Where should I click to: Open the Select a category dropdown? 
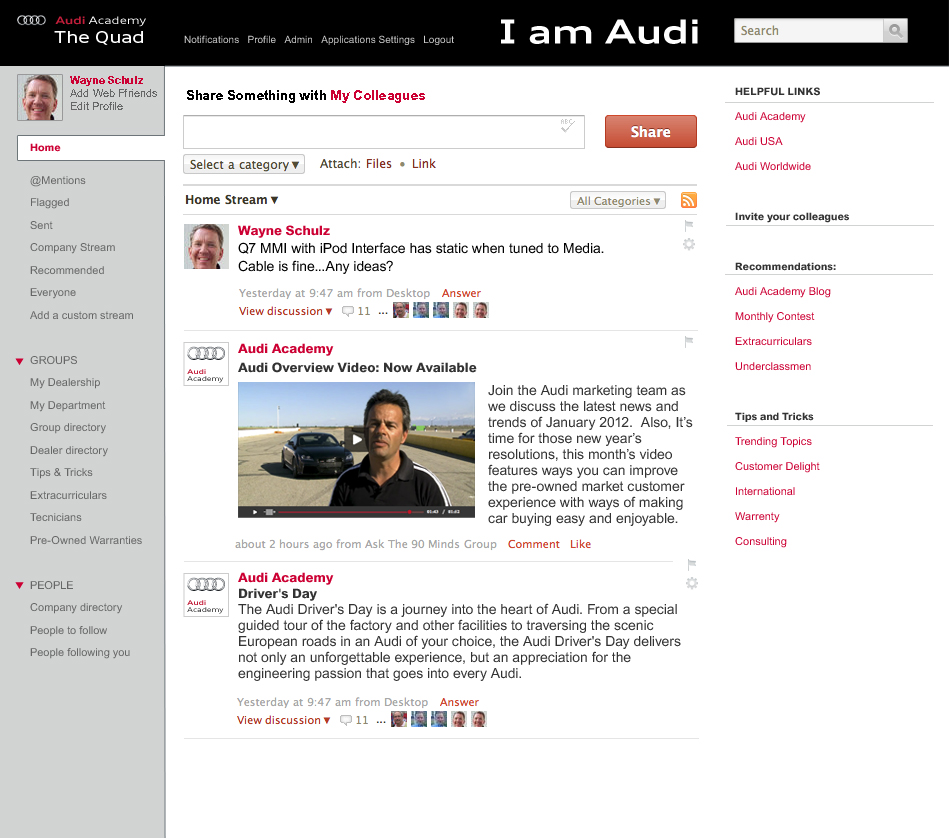click(244, 165)
